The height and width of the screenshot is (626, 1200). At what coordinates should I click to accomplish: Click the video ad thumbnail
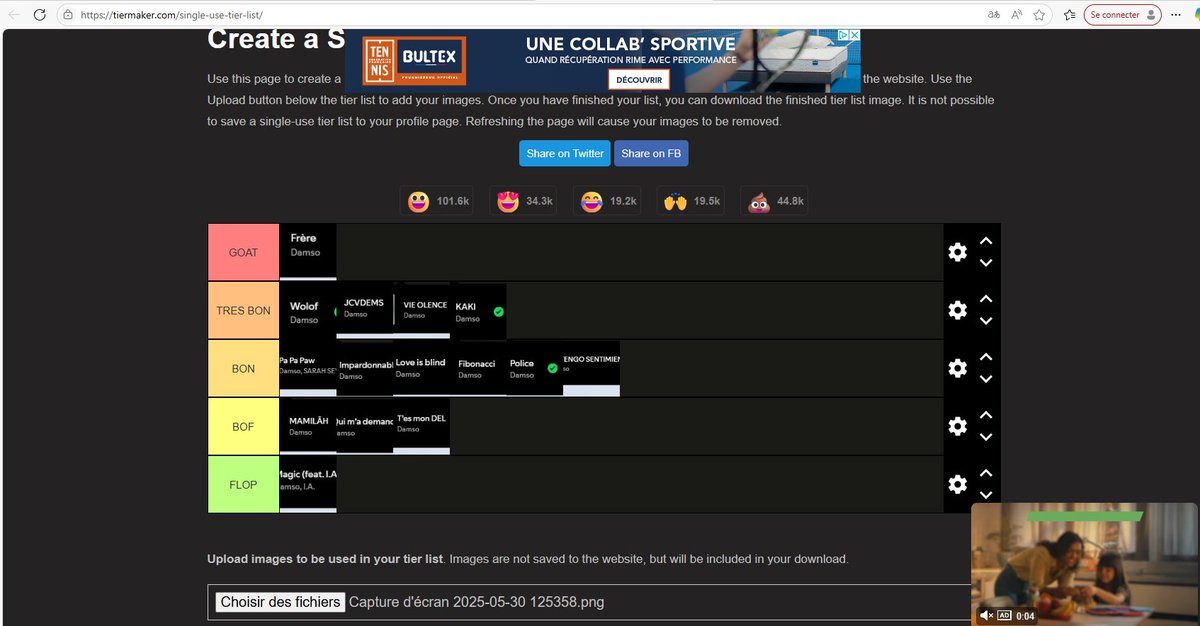point(1084,564)
